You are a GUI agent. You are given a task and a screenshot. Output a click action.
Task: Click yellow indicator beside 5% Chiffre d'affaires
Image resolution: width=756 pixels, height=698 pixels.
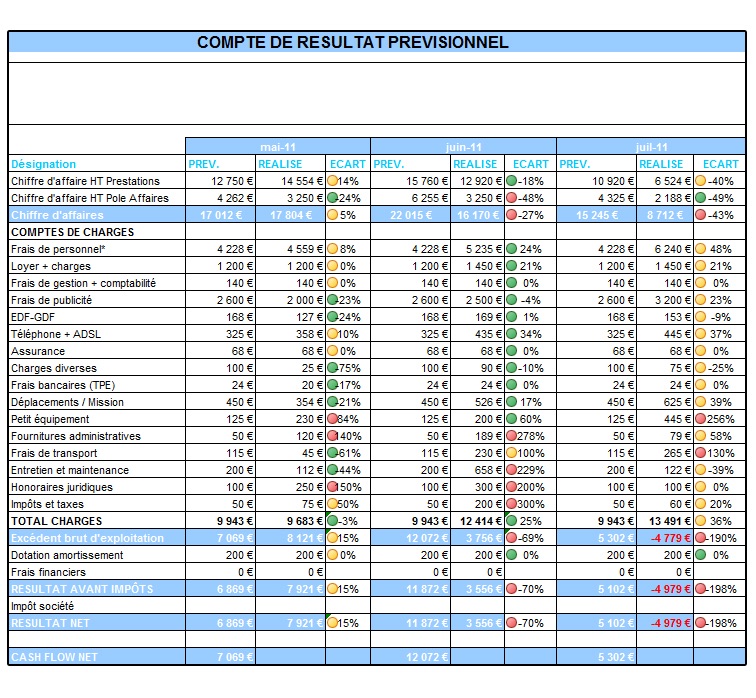pyautogui.click(x=332, y=215)
